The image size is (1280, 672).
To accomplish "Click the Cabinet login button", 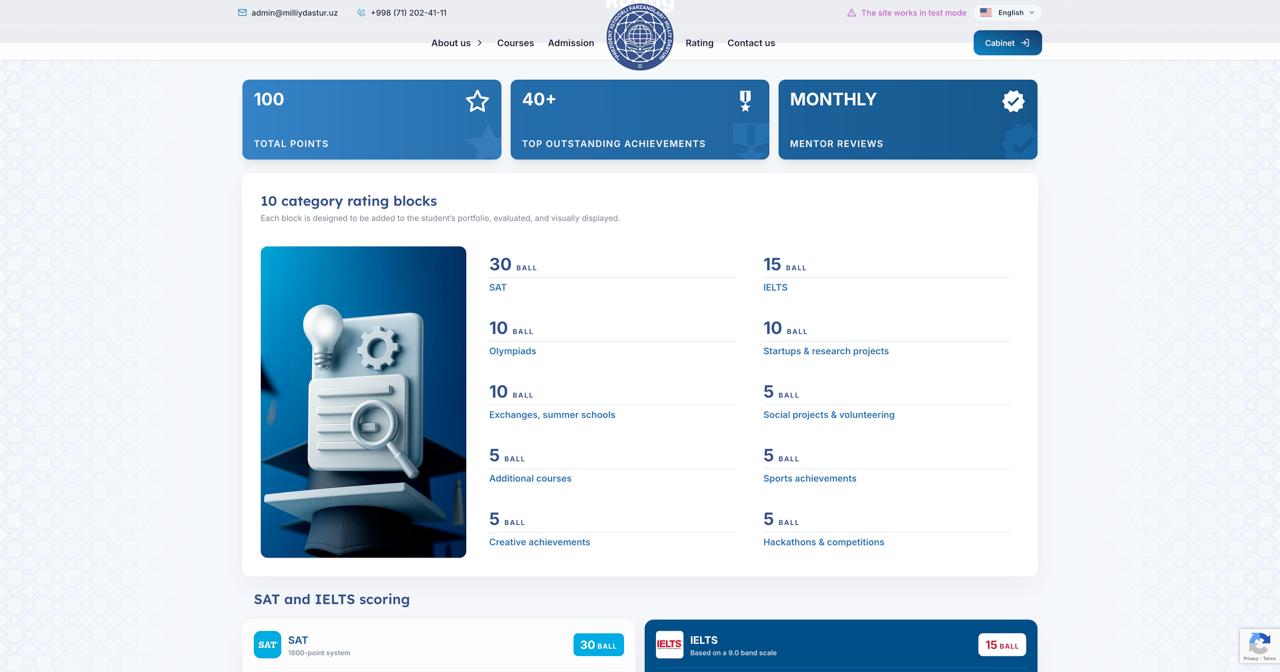I will pyautogui.click(x=1007, y=43).
